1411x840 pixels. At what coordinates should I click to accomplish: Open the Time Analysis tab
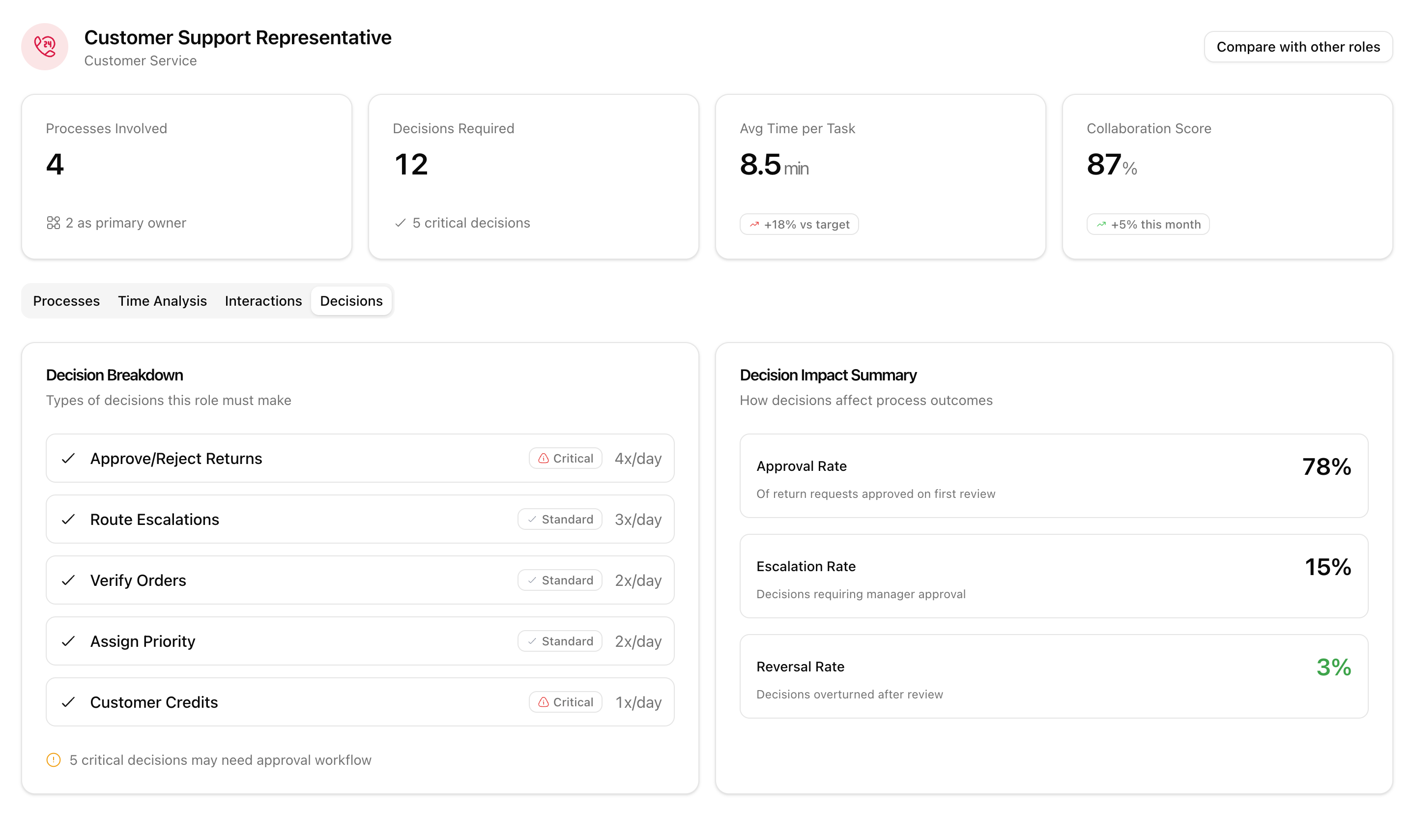tap(162, 301)
